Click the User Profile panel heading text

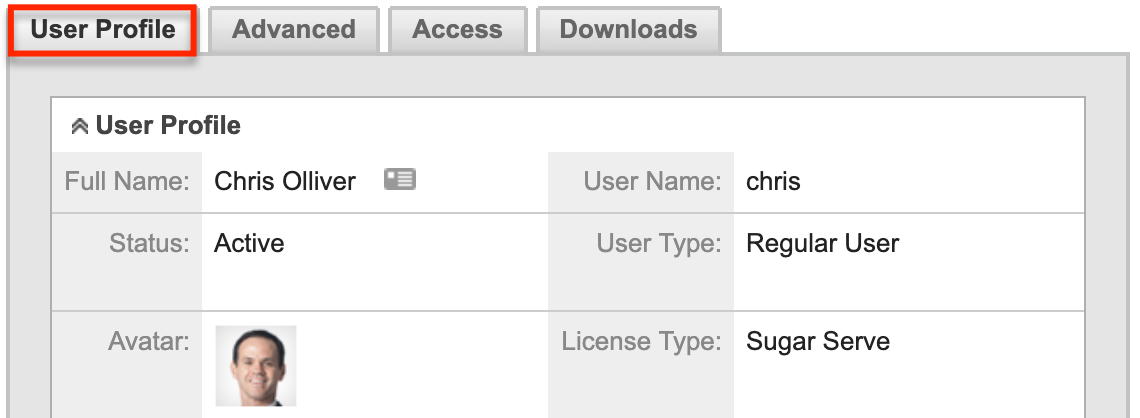168,126
